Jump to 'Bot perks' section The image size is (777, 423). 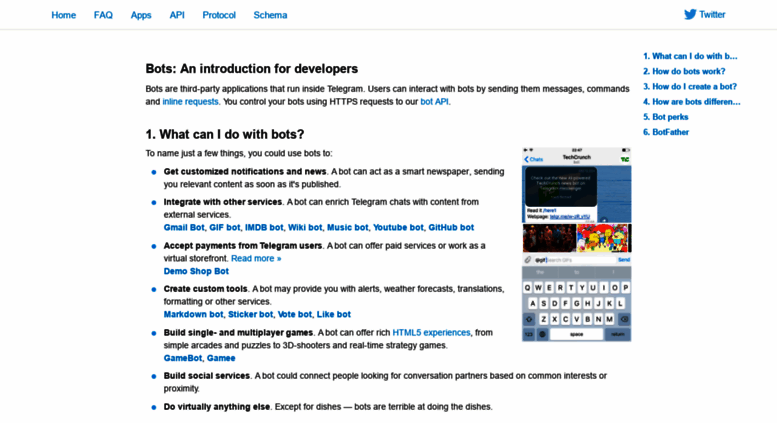666,117
